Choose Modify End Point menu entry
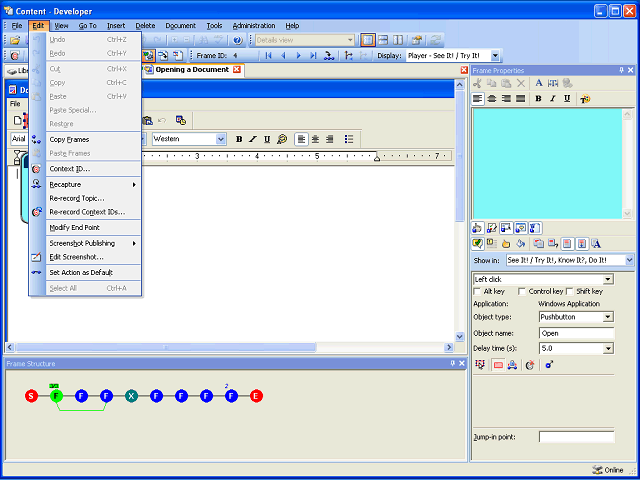Viewport: 640px width, 480px height. coord(93,227)
